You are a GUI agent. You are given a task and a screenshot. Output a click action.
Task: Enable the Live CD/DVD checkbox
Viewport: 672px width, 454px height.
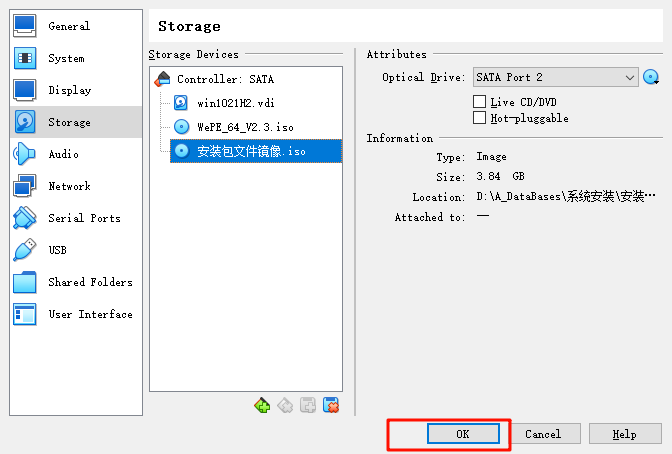pyautogui.click(x=479, y=102)
